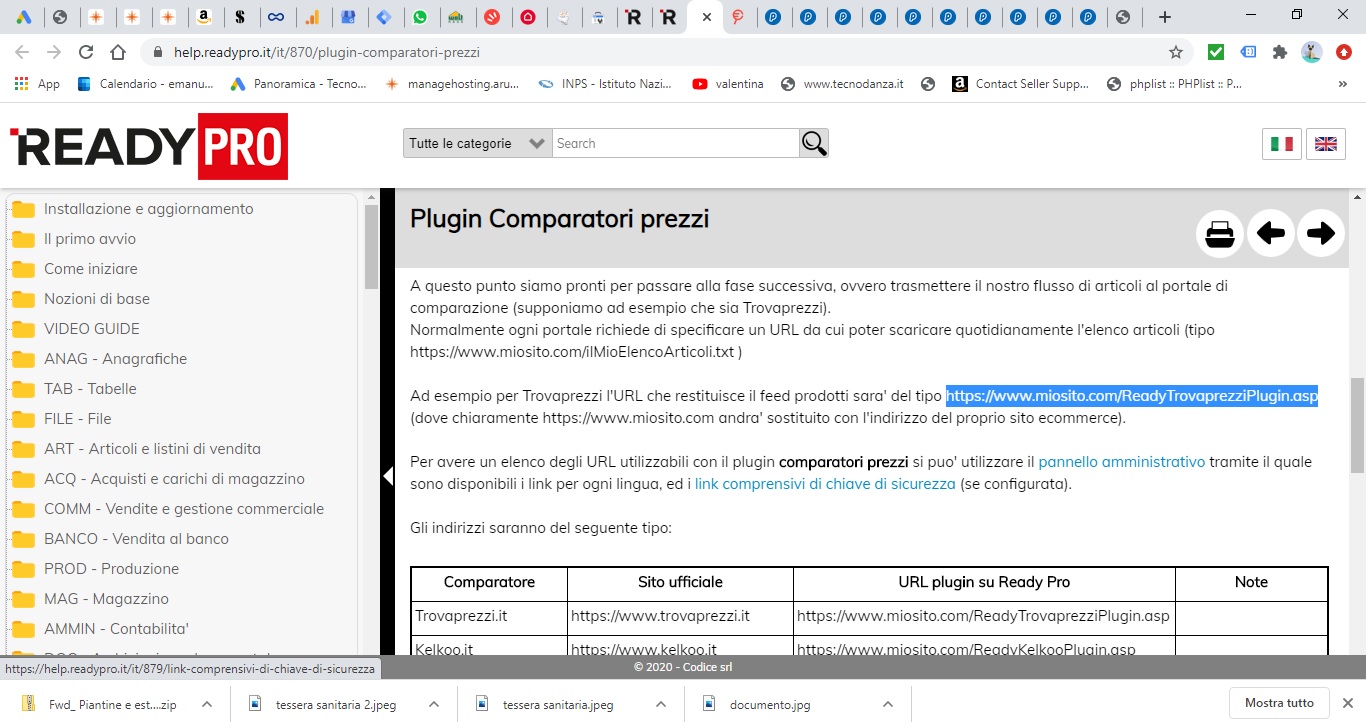Open 'BANCO - Vendita al banco' folder

tap(136, 539)
